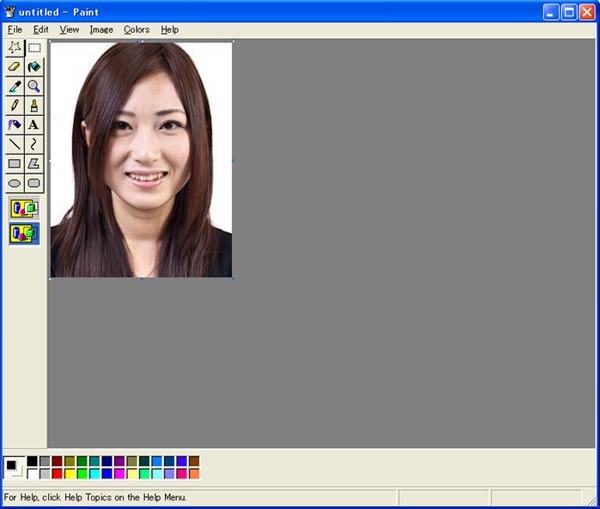
Task: Open the Help menu
Action: [170, 30]
